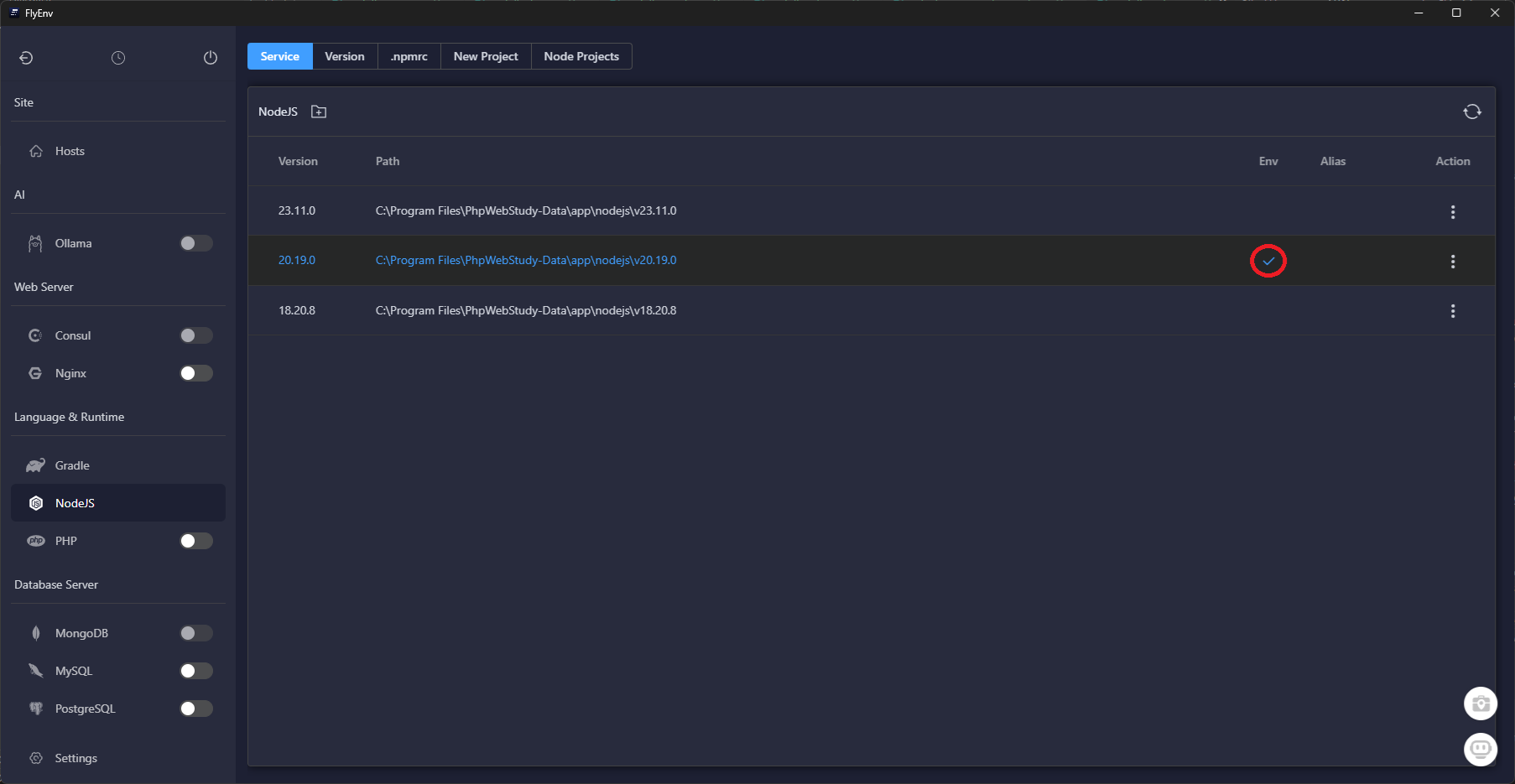Viewport: 1515px width, 784px height.
Task: Open the Node Projects tab
Action: 581,56
